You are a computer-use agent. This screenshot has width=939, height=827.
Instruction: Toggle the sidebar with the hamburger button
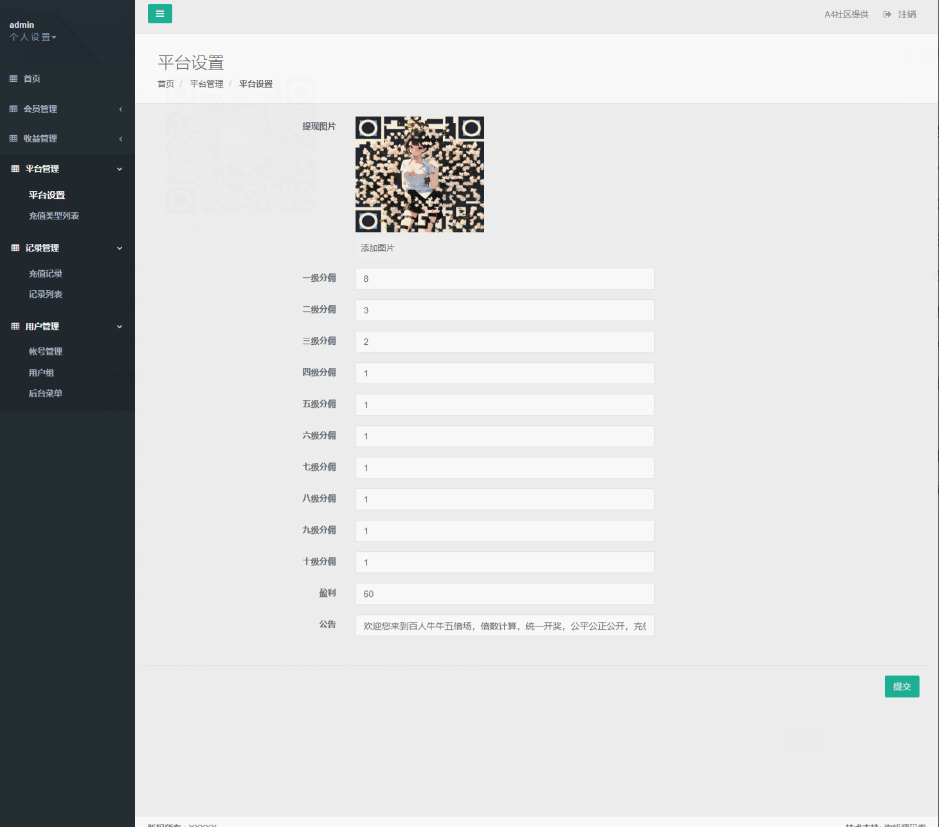pos(160,13)
